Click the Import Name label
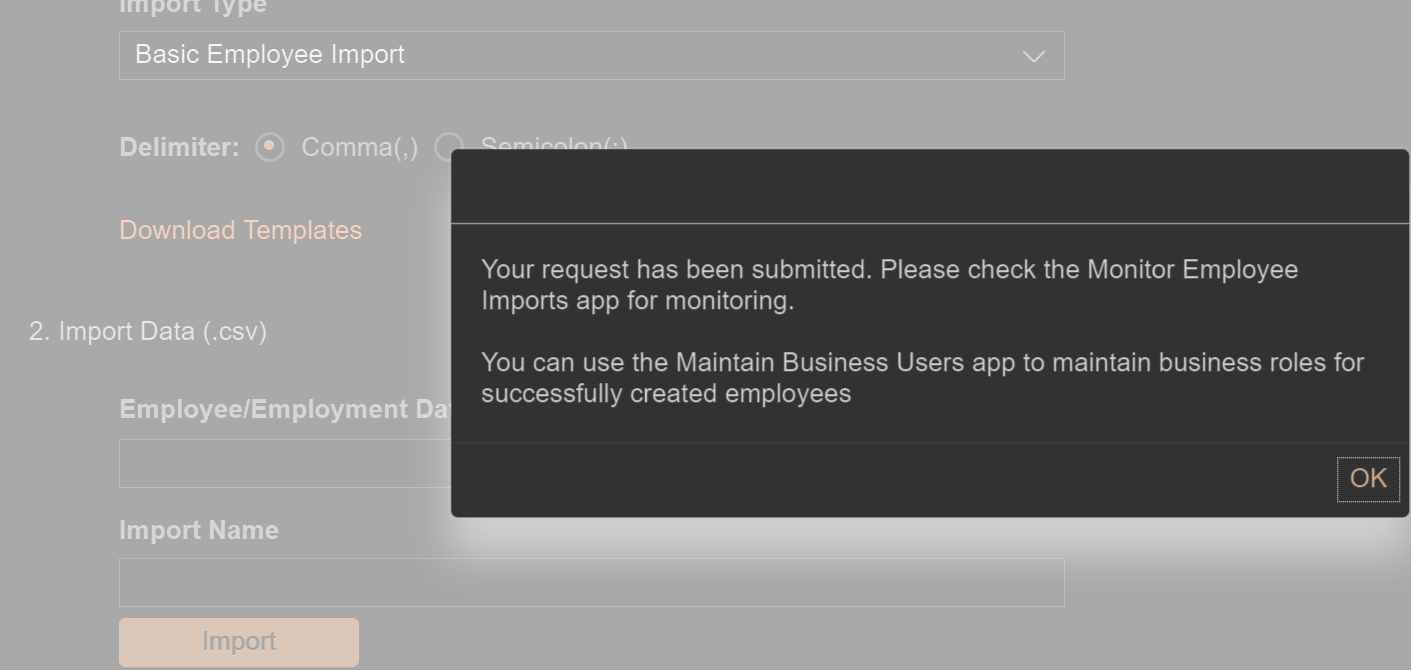The width and height of the screenshot is (1411, 670). 198,530
